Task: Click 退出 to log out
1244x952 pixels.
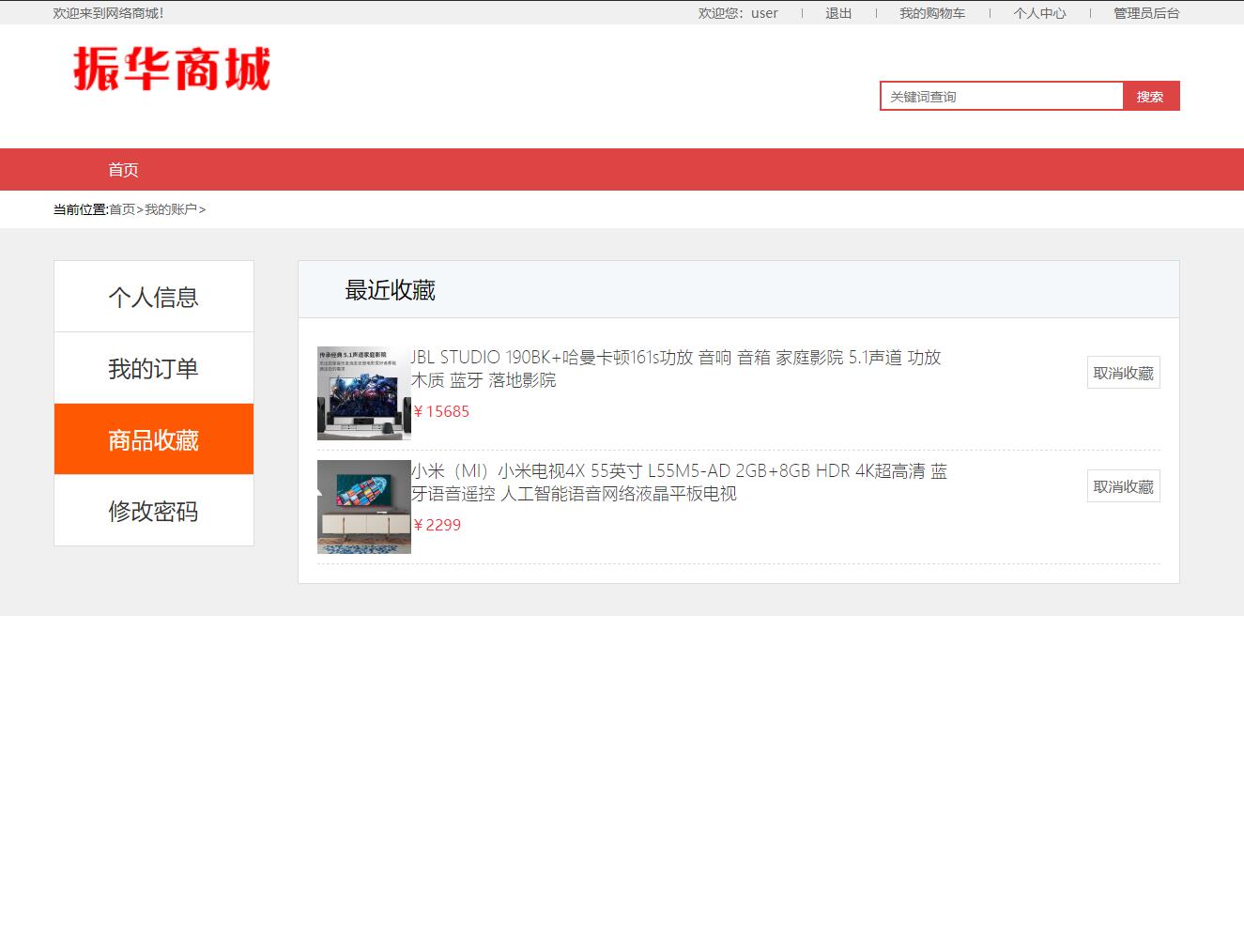Action: (x=837, y=13)
